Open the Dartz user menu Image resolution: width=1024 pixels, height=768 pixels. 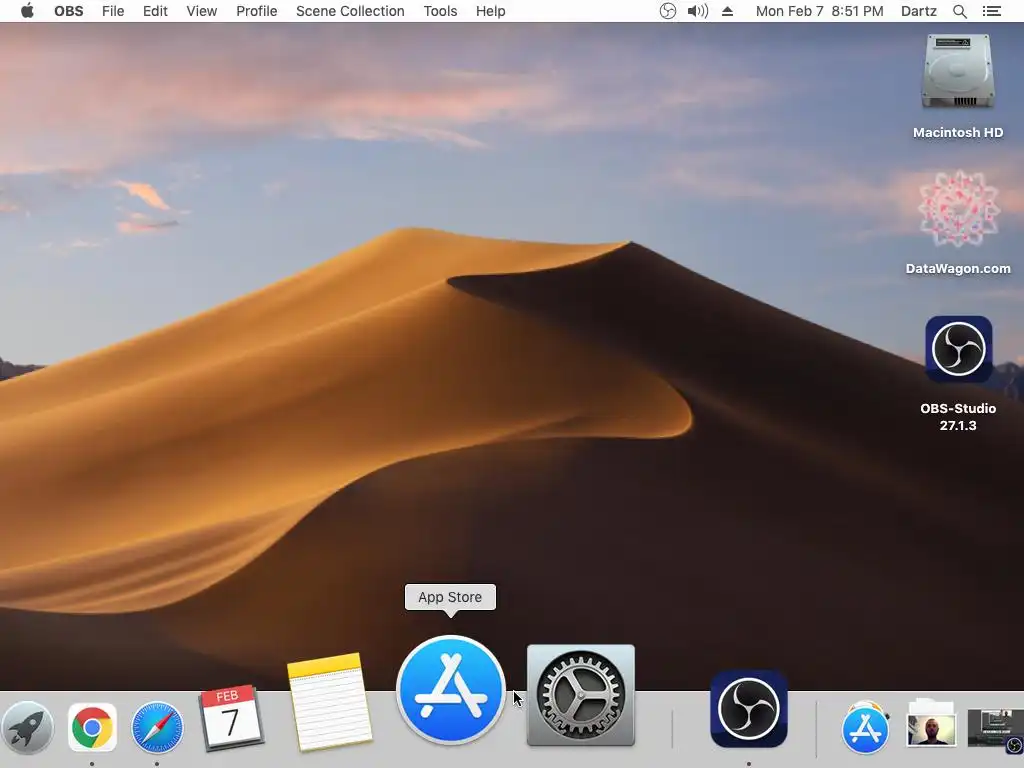point(918,11)
